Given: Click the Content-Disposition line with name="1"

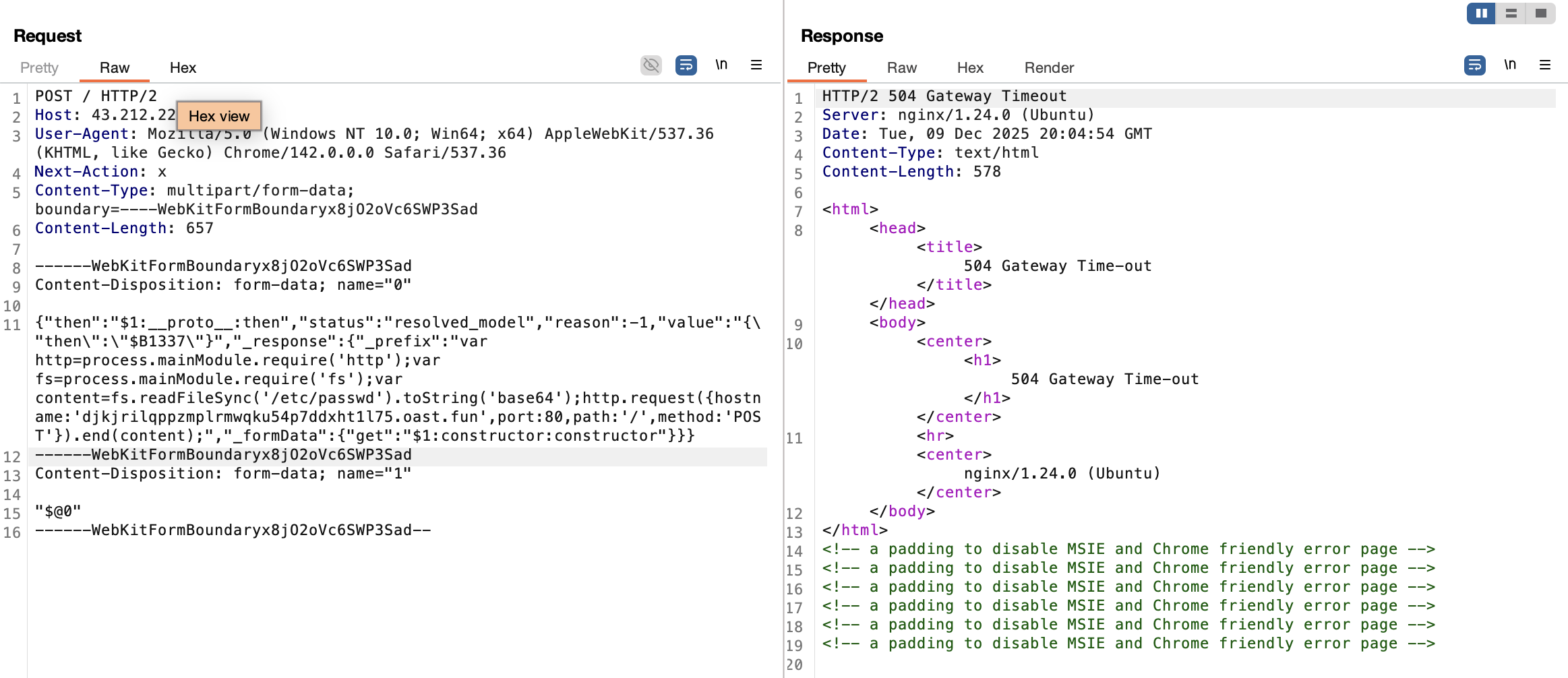Looking at the screenshot, I should (x=223, y=474).
